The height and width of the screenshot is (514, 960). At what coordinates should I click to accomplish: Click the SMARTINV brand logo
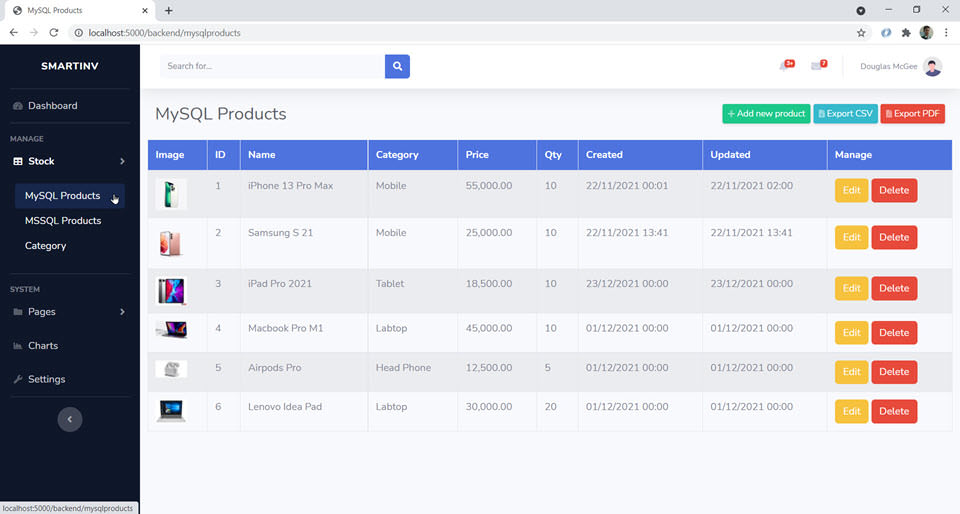coord(70,66)
